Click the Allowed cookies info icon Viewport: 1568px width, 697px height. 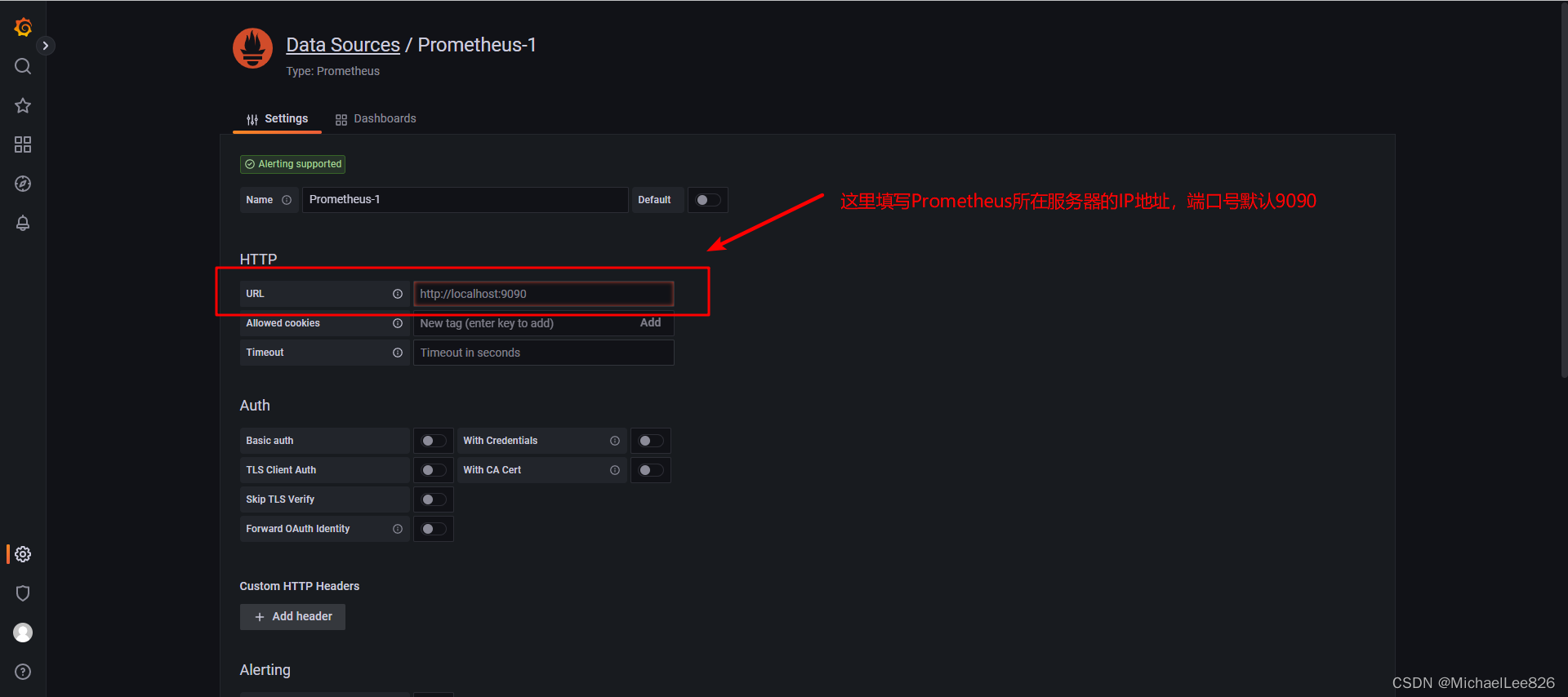coord(398,323)
